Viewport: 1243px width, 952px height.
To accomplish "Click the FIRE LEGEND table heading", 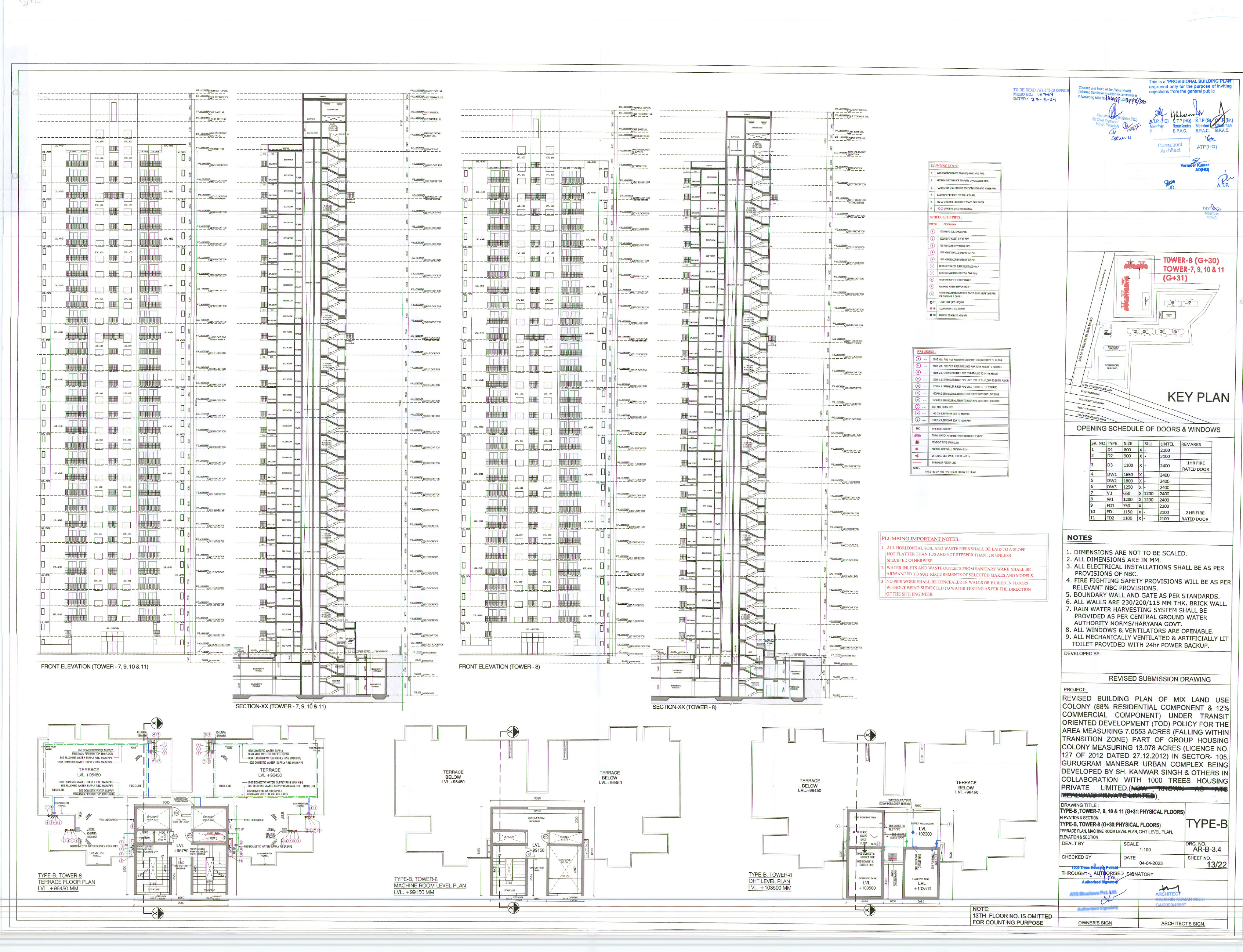I will [x=926, y=352].
